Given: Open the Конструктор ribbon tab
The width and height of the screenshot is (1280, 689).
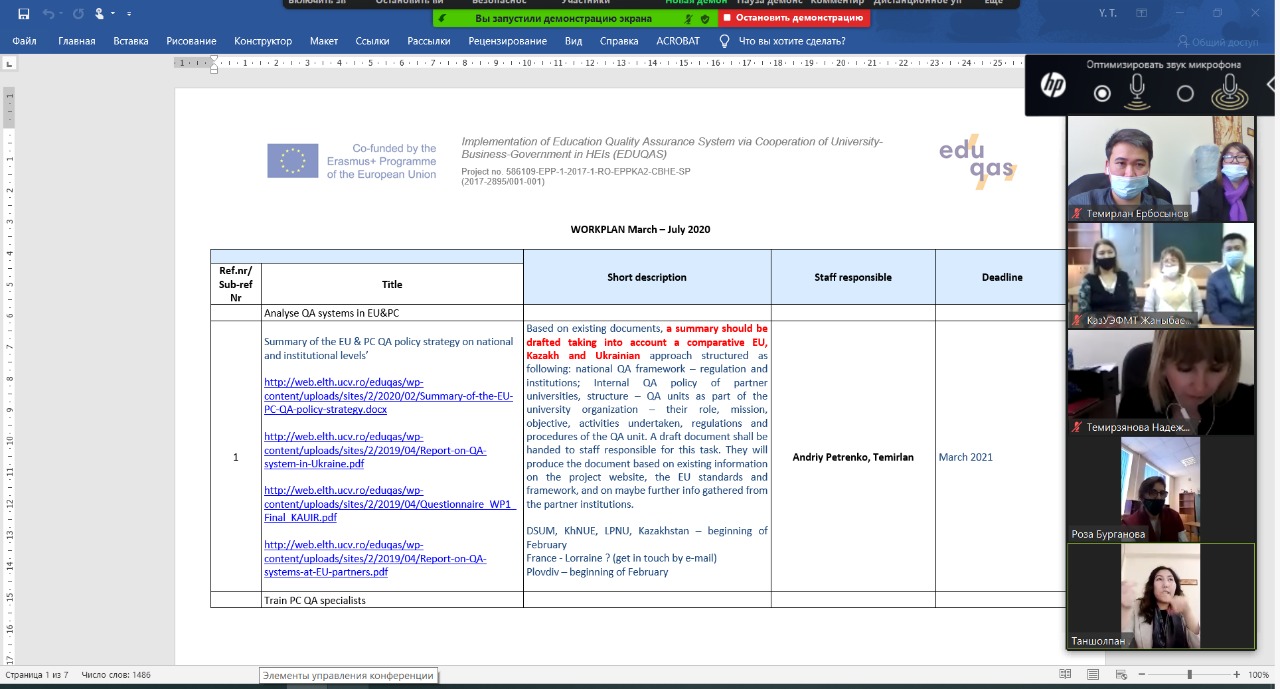Looking at the screenshot, I should (x=263, y=41).
